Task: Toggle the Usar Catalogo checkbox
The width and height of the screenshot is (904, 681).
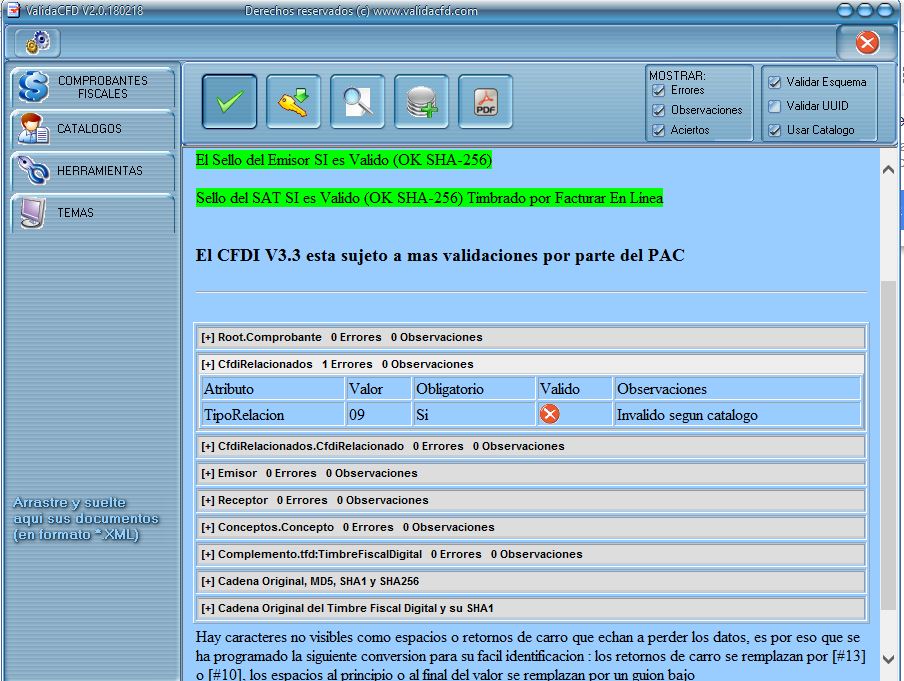Action: point(774,130)
